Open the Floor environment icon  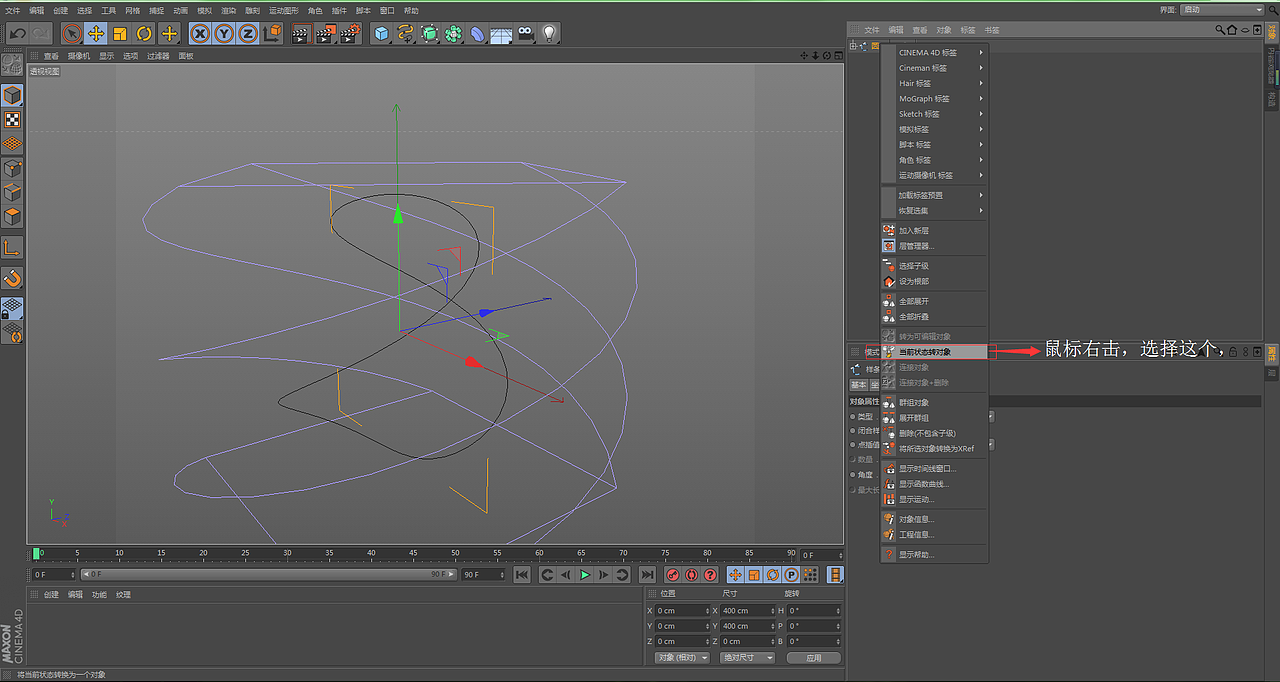click(501, 33)
